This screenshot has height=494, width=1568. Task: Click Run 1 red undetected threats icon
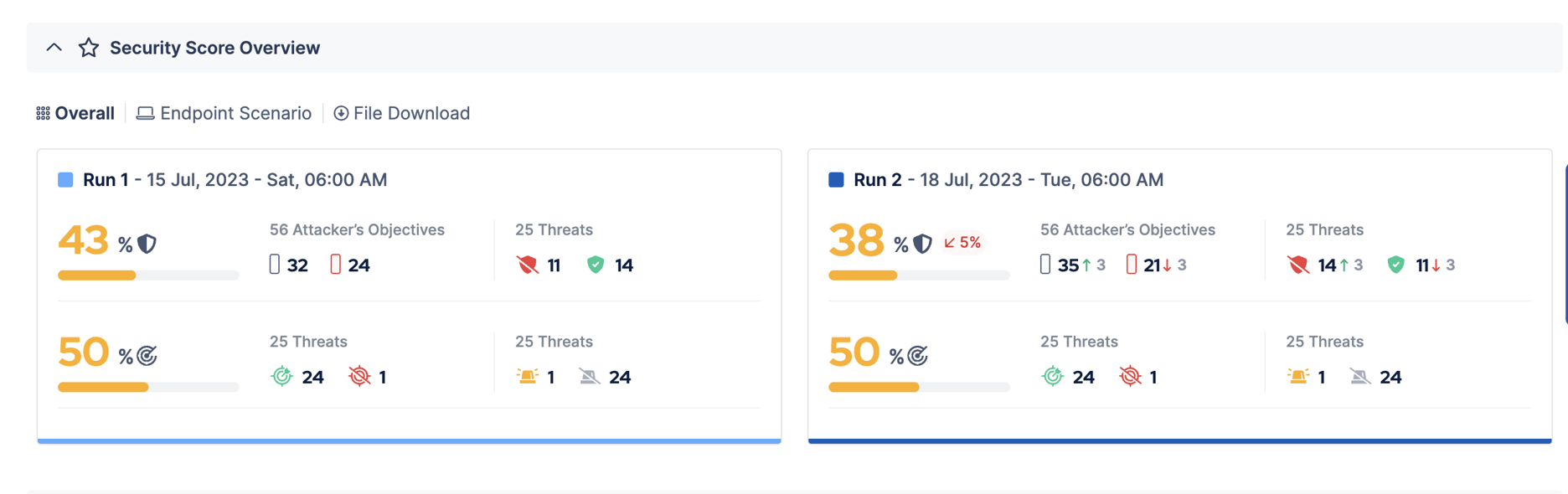coord(359,377)
